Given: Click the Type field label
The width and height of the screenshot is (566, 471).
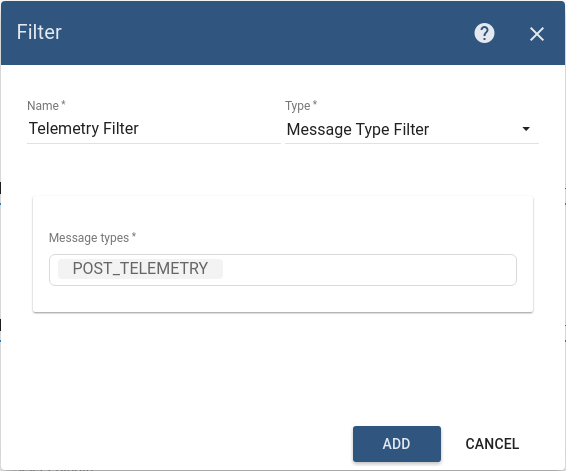Looking at the screenshot, I should click(x=297, y=106).
